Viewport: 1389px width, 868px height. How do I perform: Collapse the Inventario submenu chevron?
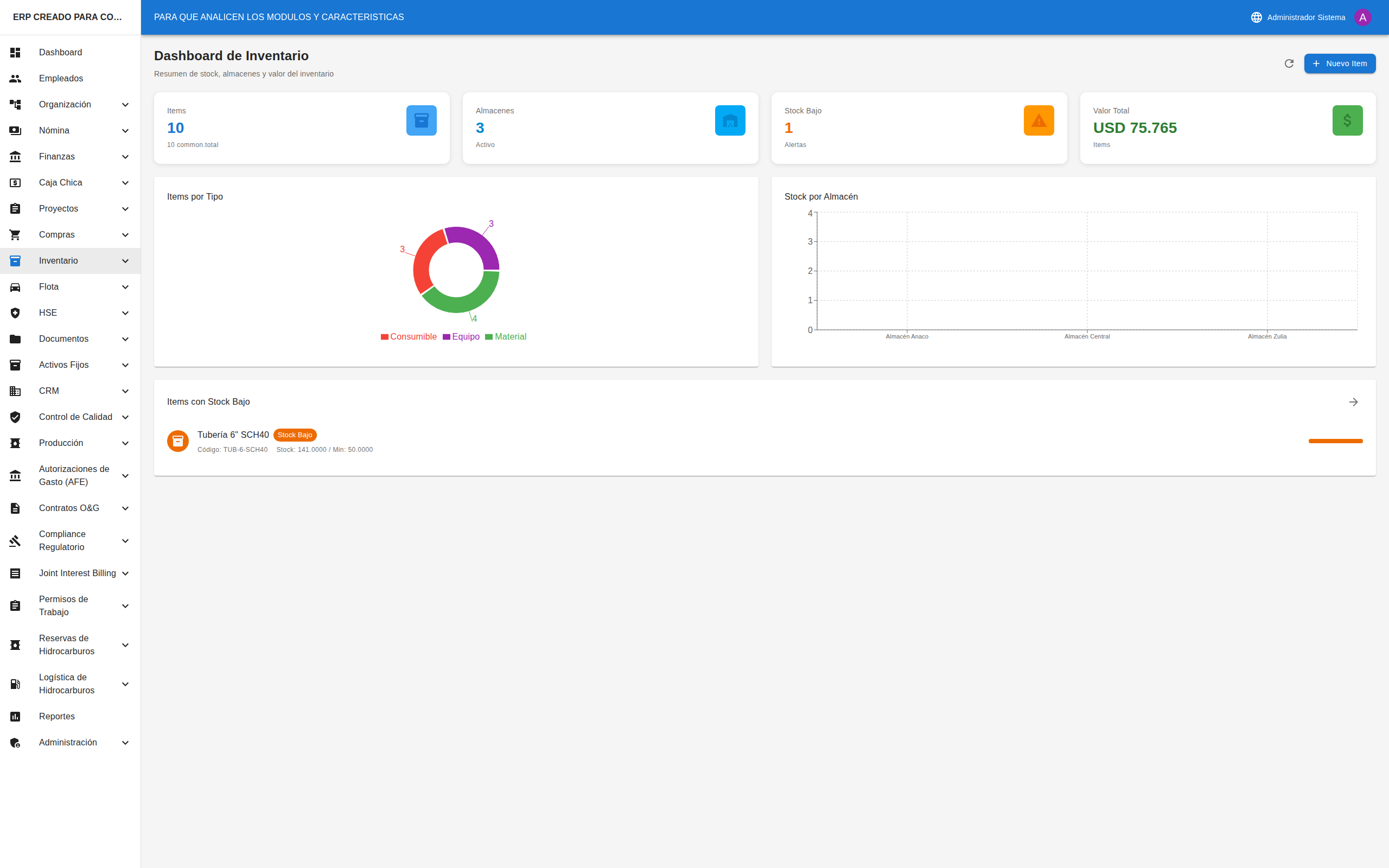point(125,260)
